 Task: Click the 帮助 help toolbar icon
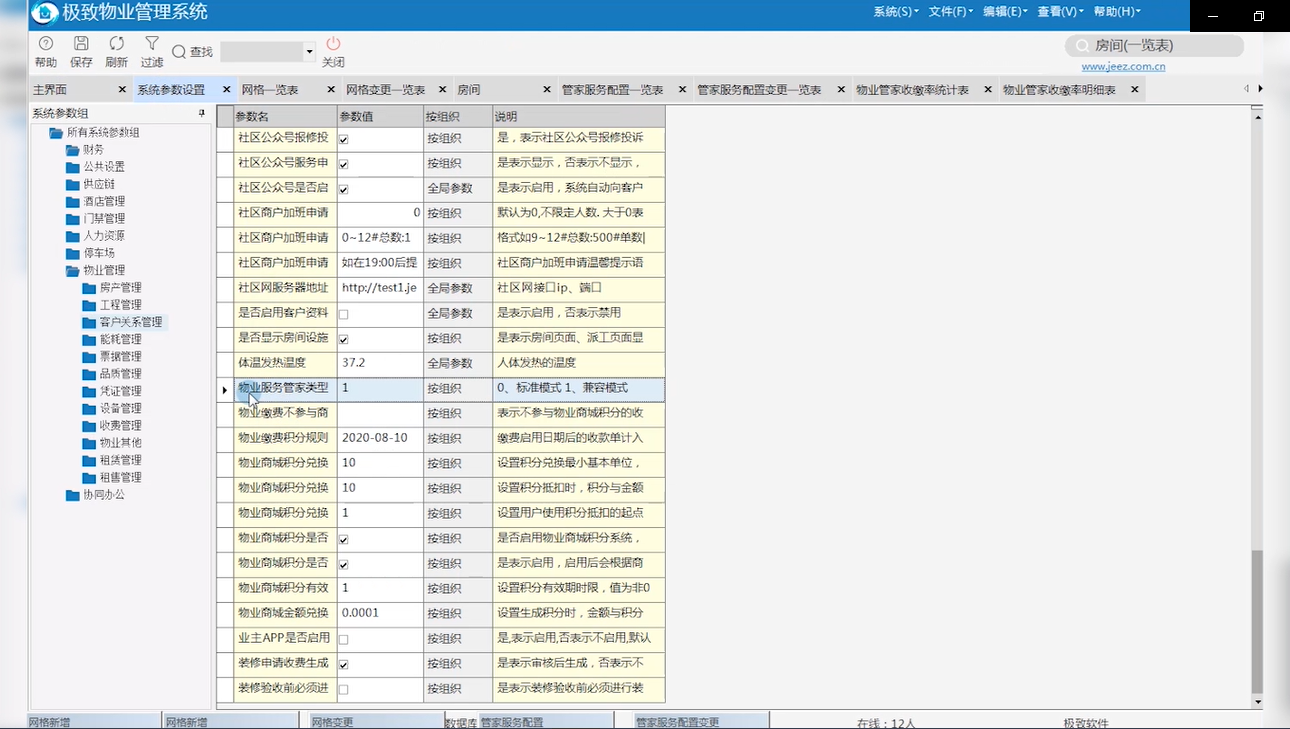(45, 44)
